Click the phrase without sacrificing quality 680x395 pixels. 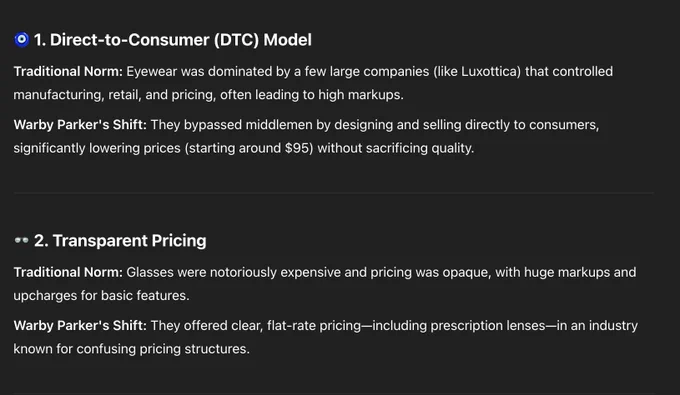[x=394, y=148]
